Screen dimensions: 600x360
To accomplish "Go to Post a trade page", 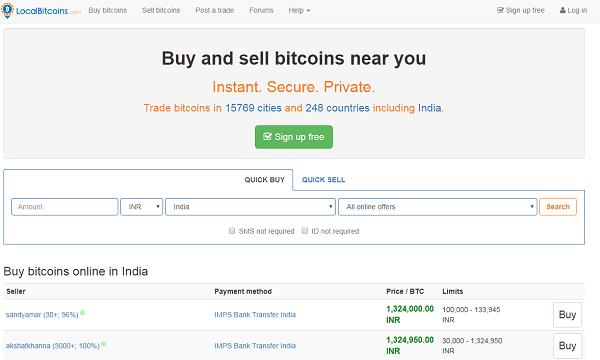I will coord(215,10).
